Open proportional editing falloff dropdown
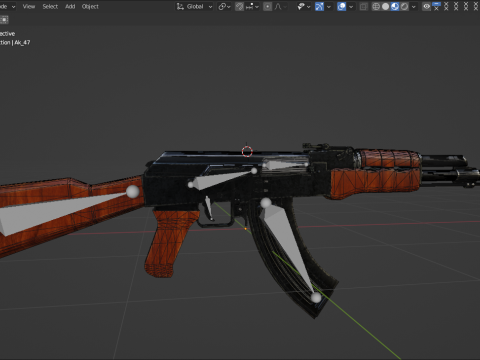The height and width of the screenshot is (360, 480). click(x=280, y=6)
